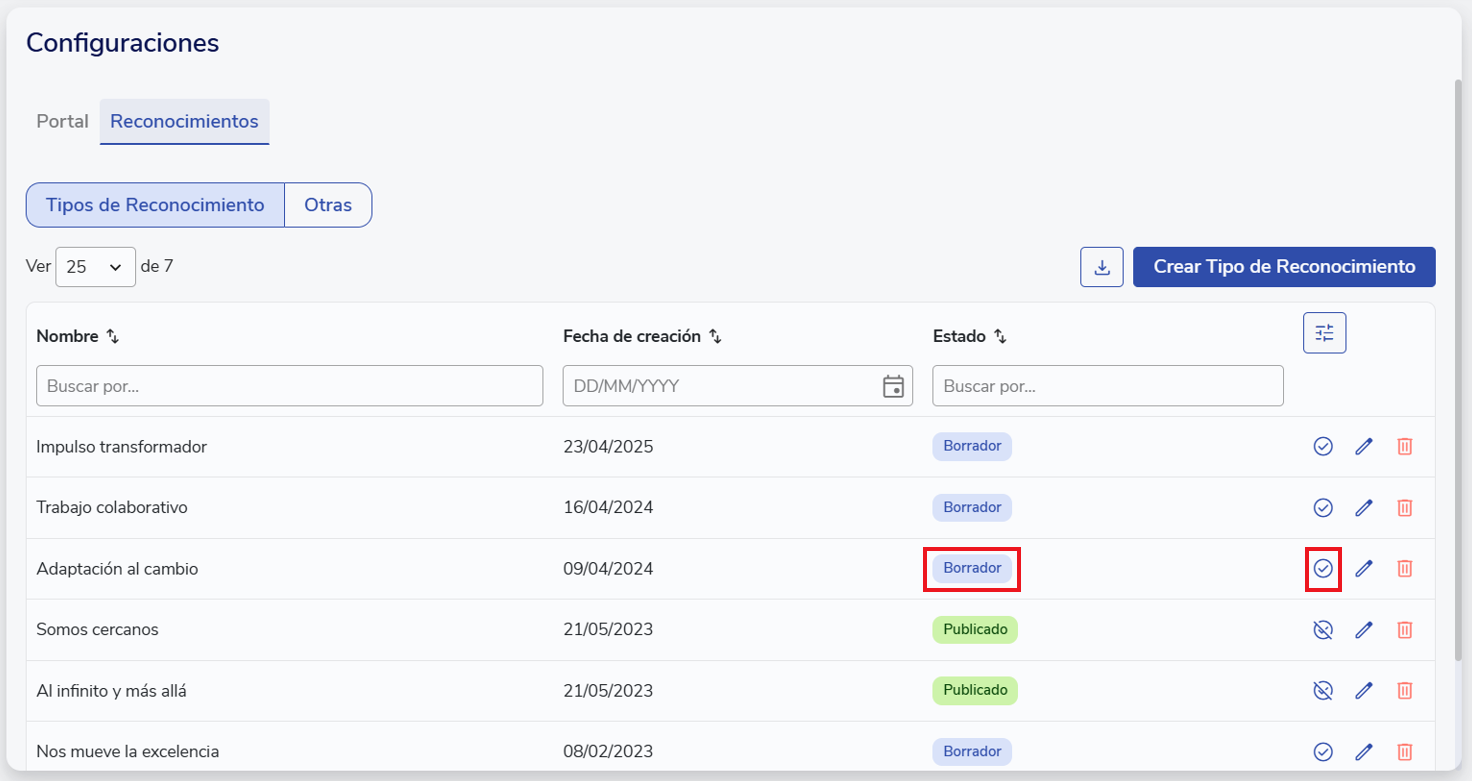Click the download export icon button
The height and width of the screenshot is (781, 1472).
click(x=1102, y=267)
